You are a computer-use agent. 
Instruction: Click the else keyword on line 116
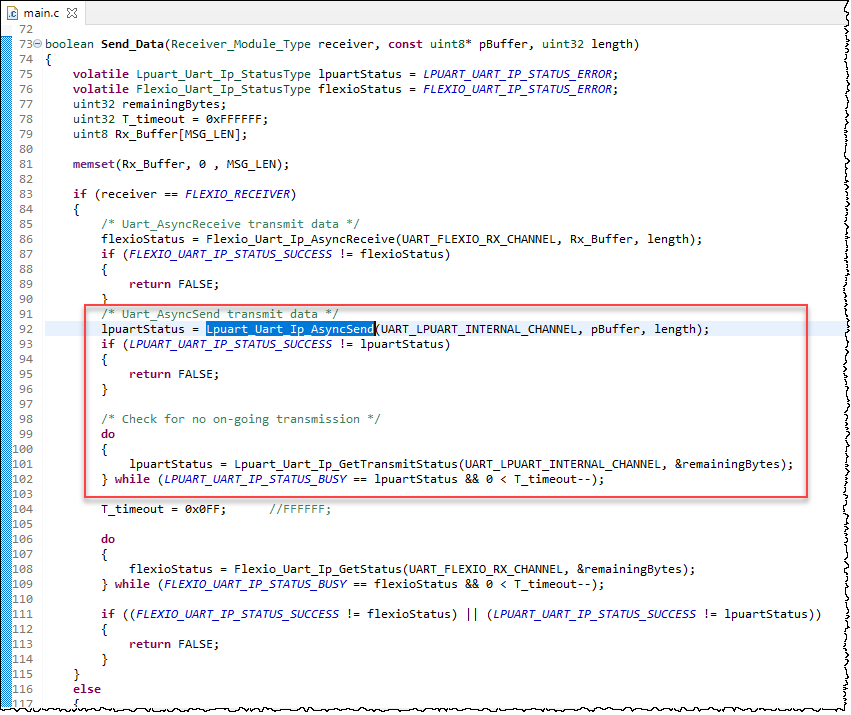[87, 689]
